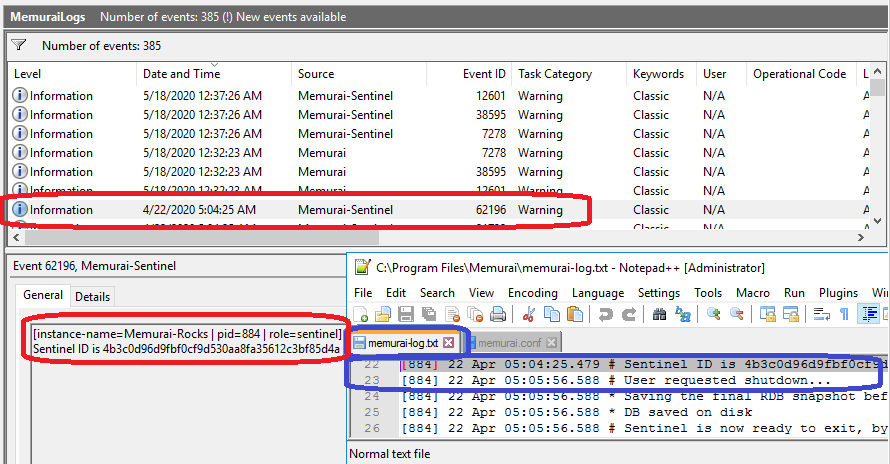The image size is (890, 464).
Task: Click the Sentinel ID text in General tab
Action: coord(186,349)
